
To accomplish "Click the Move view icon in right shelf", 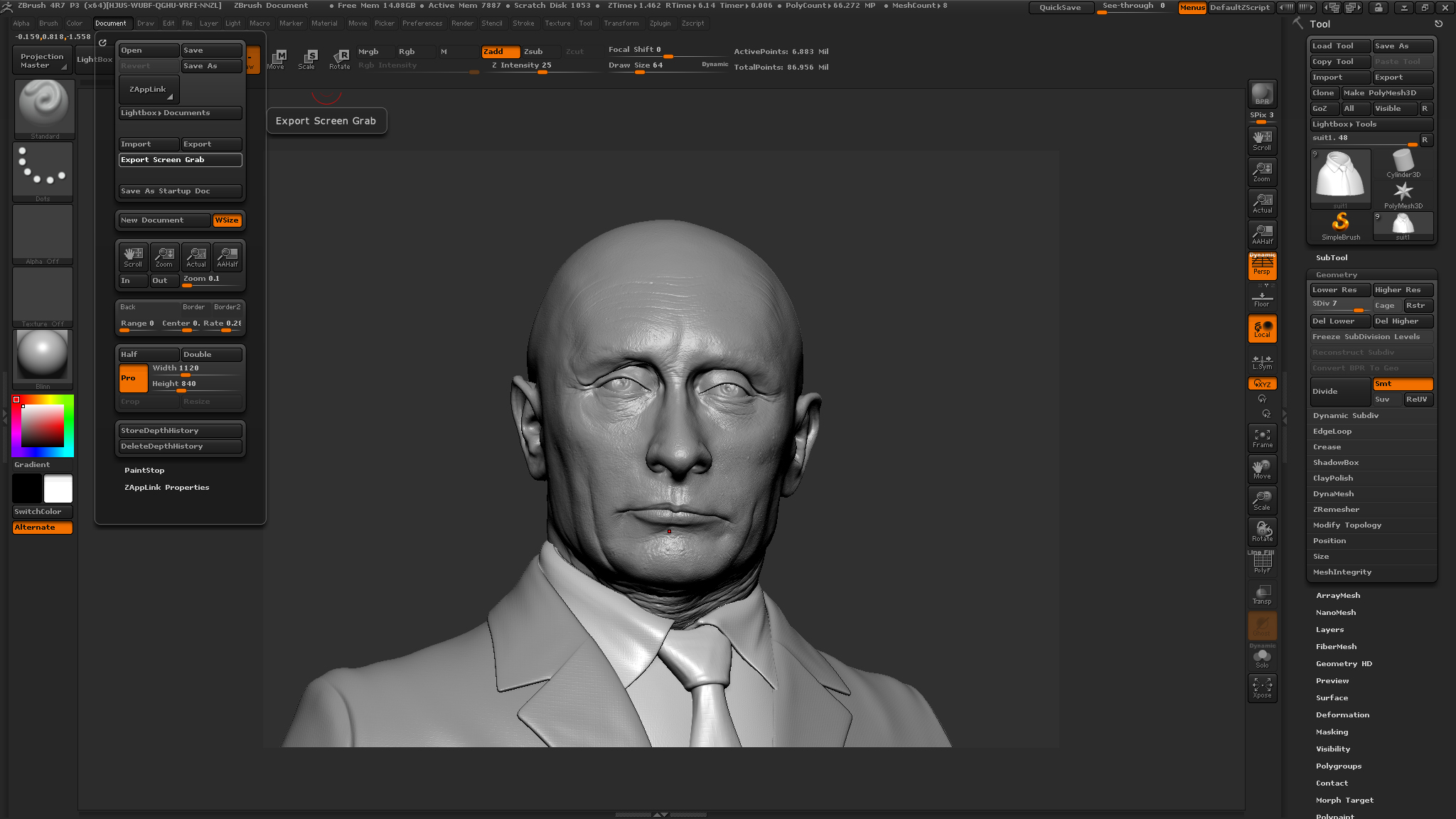I will pos(1262,470).
